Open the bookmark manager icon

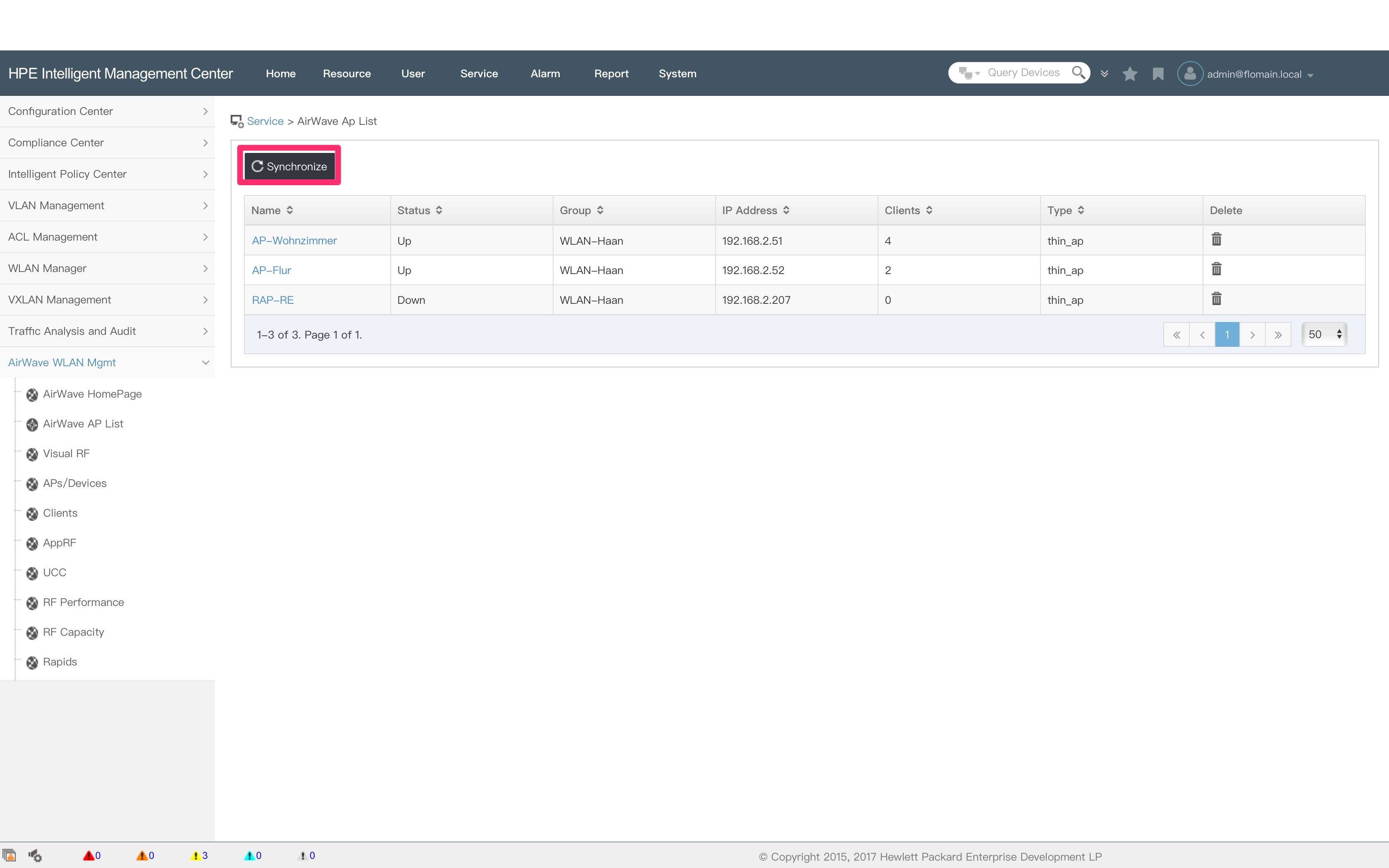tap(1157, 74)
